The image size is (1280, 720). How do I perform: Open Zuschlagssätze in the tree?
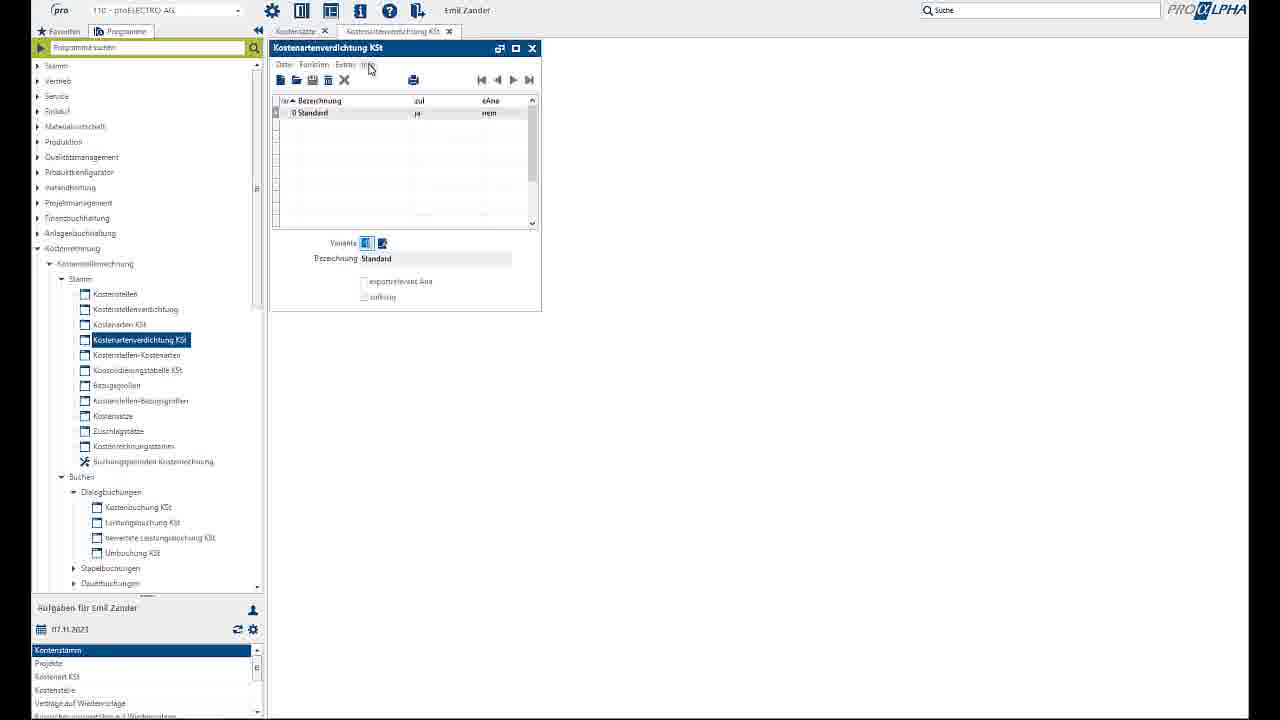coord(118,431)
